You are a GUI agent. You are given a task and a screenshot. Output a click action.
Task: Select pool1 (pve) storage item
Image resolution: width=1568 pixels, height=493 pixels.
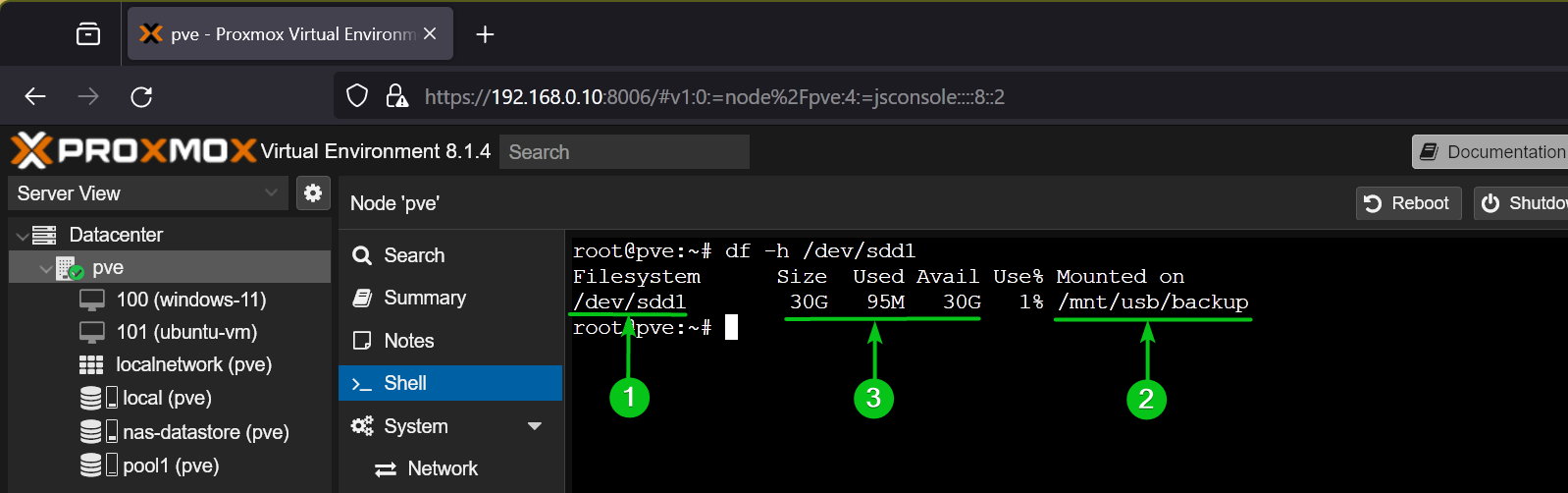(170, 466)
